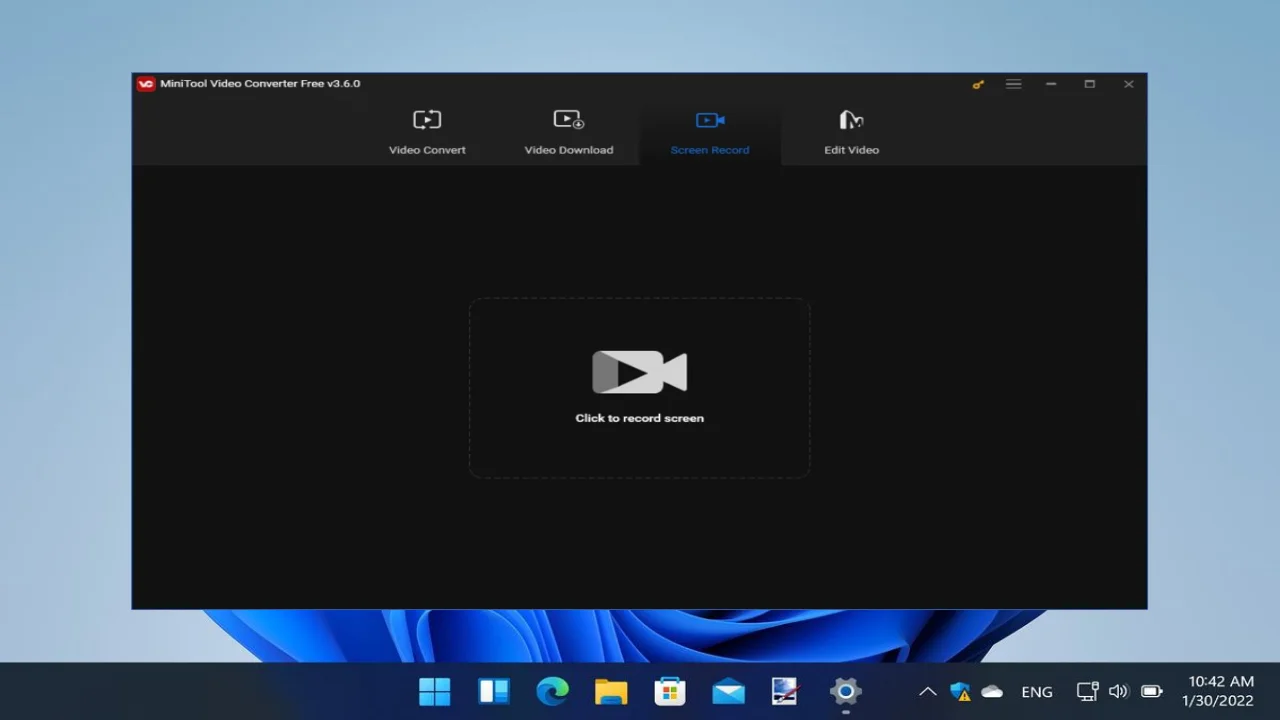Open the Settings gear in the taskbar

pyautogui.click(x=846, y=691)
